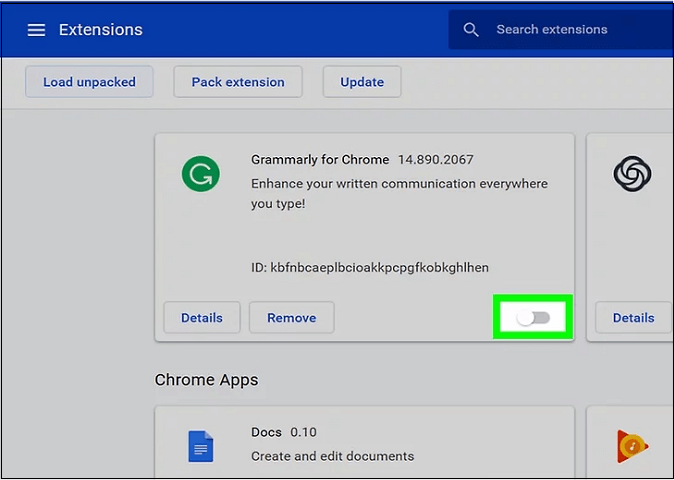This screenshot has height=480, width=674.
Task: Click the blue Docs app icon
Action: 201,445
